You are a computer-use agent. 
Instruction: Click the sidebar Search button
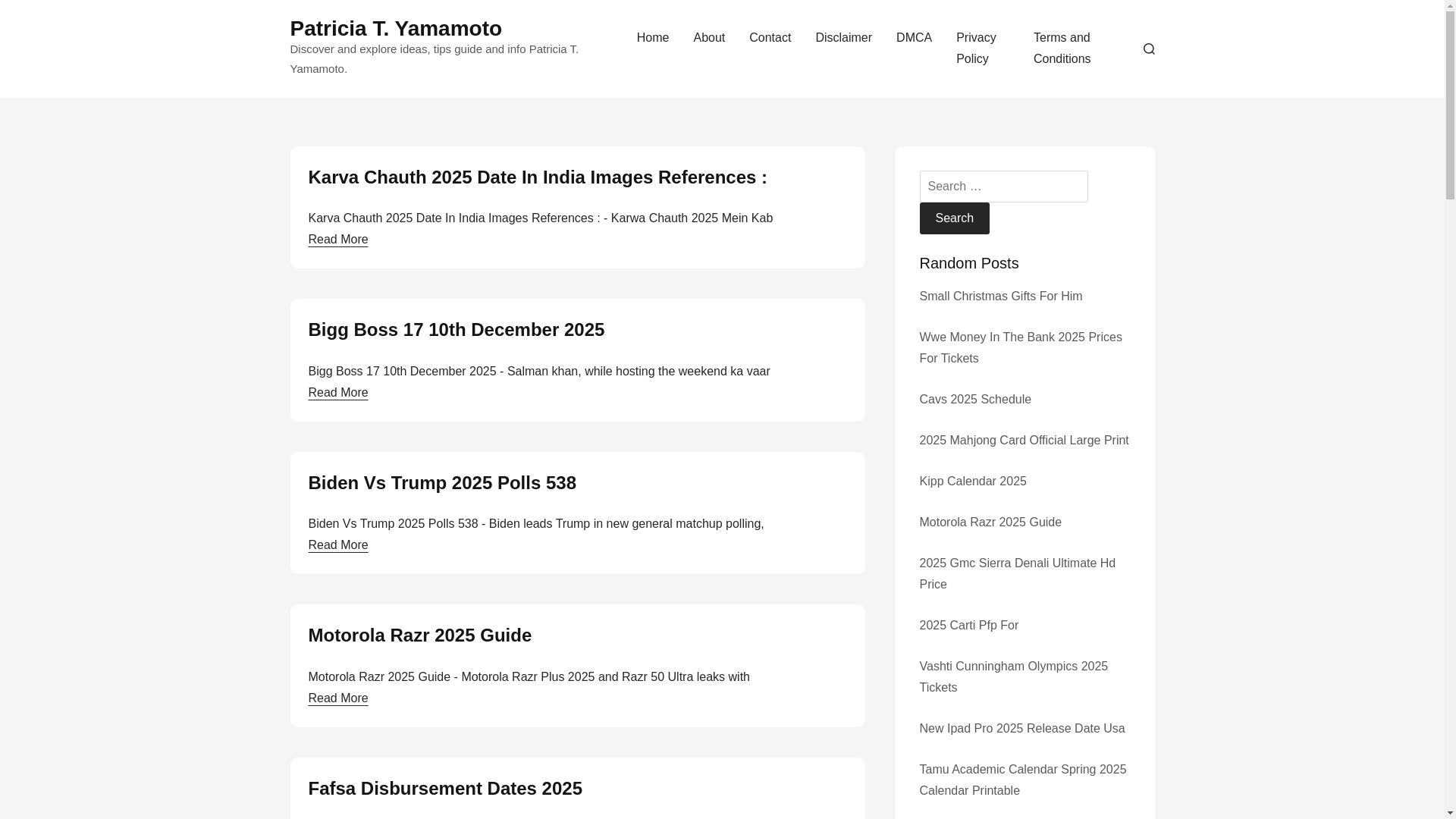pyautogui.click(x=954, y=218)
